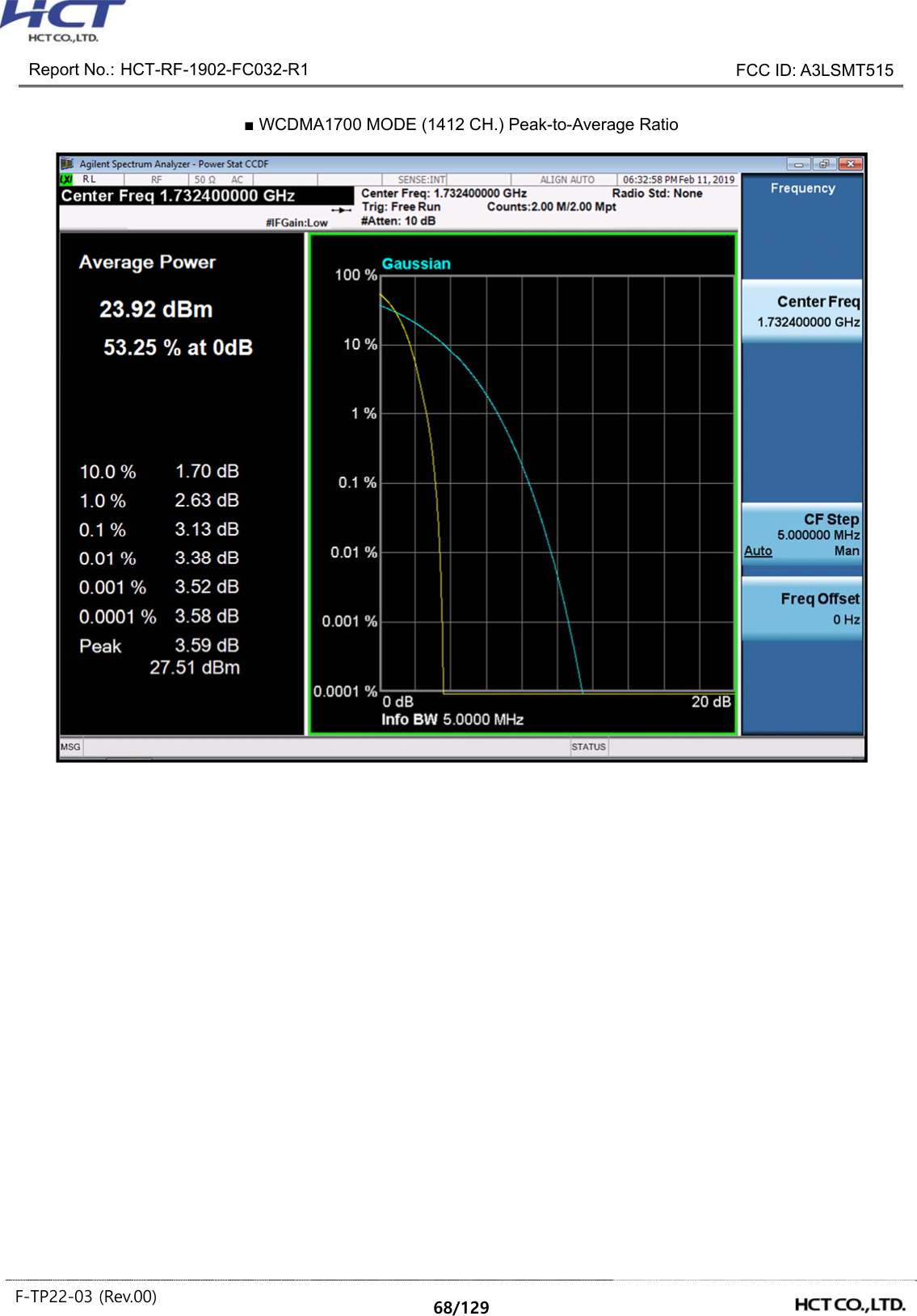Click the 27.51 dBm peak power value
Image resolution: width=917 pixels, height=1316 pixels.
tap(195, 667)
